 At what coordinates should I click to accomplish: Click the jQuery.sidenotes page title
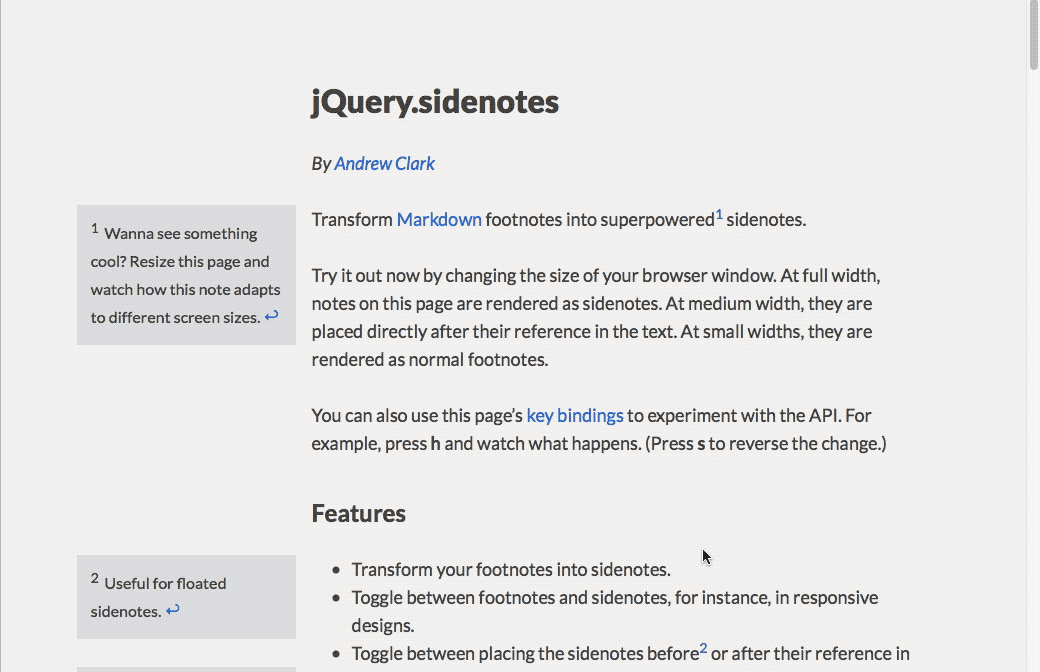[435, 102]
